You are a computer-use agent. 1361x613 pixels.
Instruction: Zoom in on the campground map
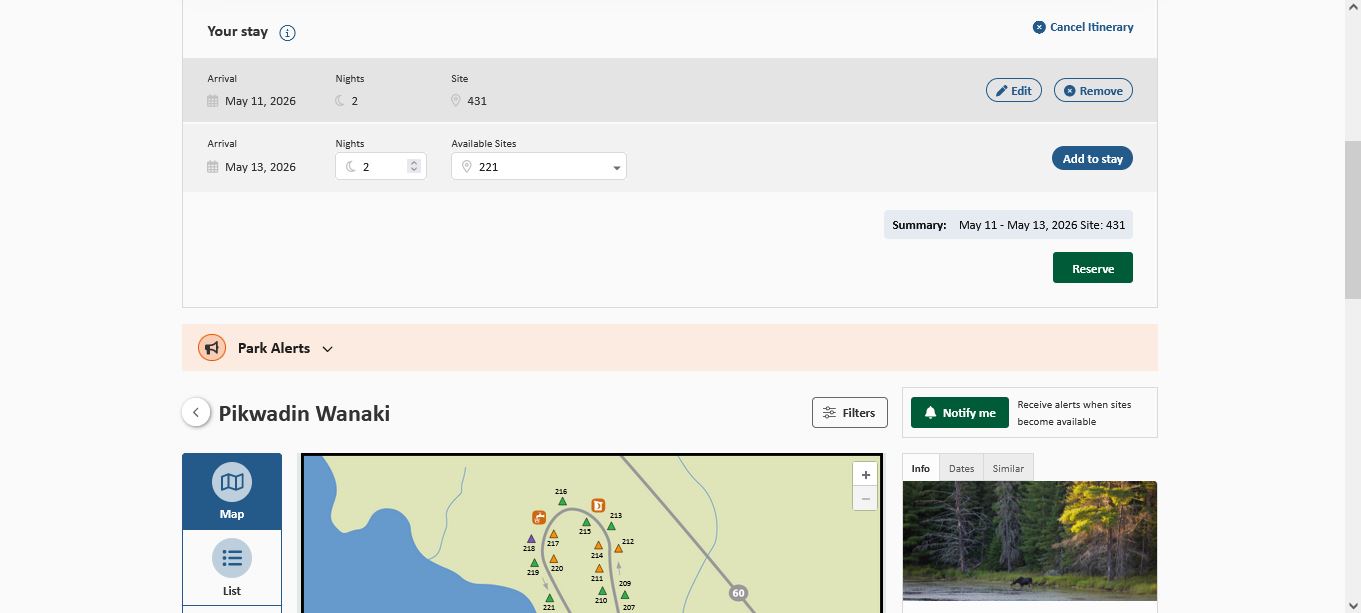pos(865,475)
